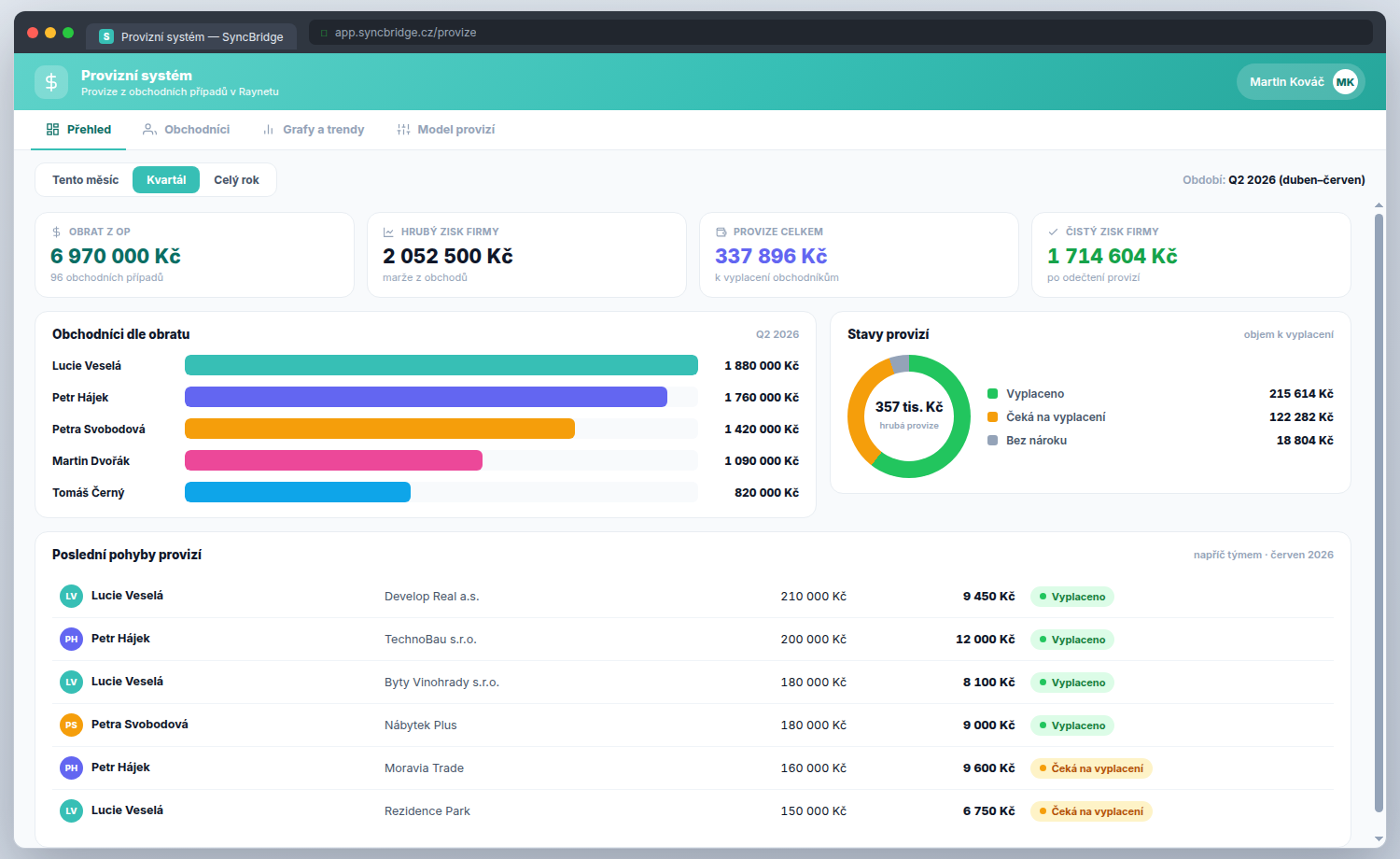Click the Vyplaceno badge for Nábytek Plus

(1072, 725)
